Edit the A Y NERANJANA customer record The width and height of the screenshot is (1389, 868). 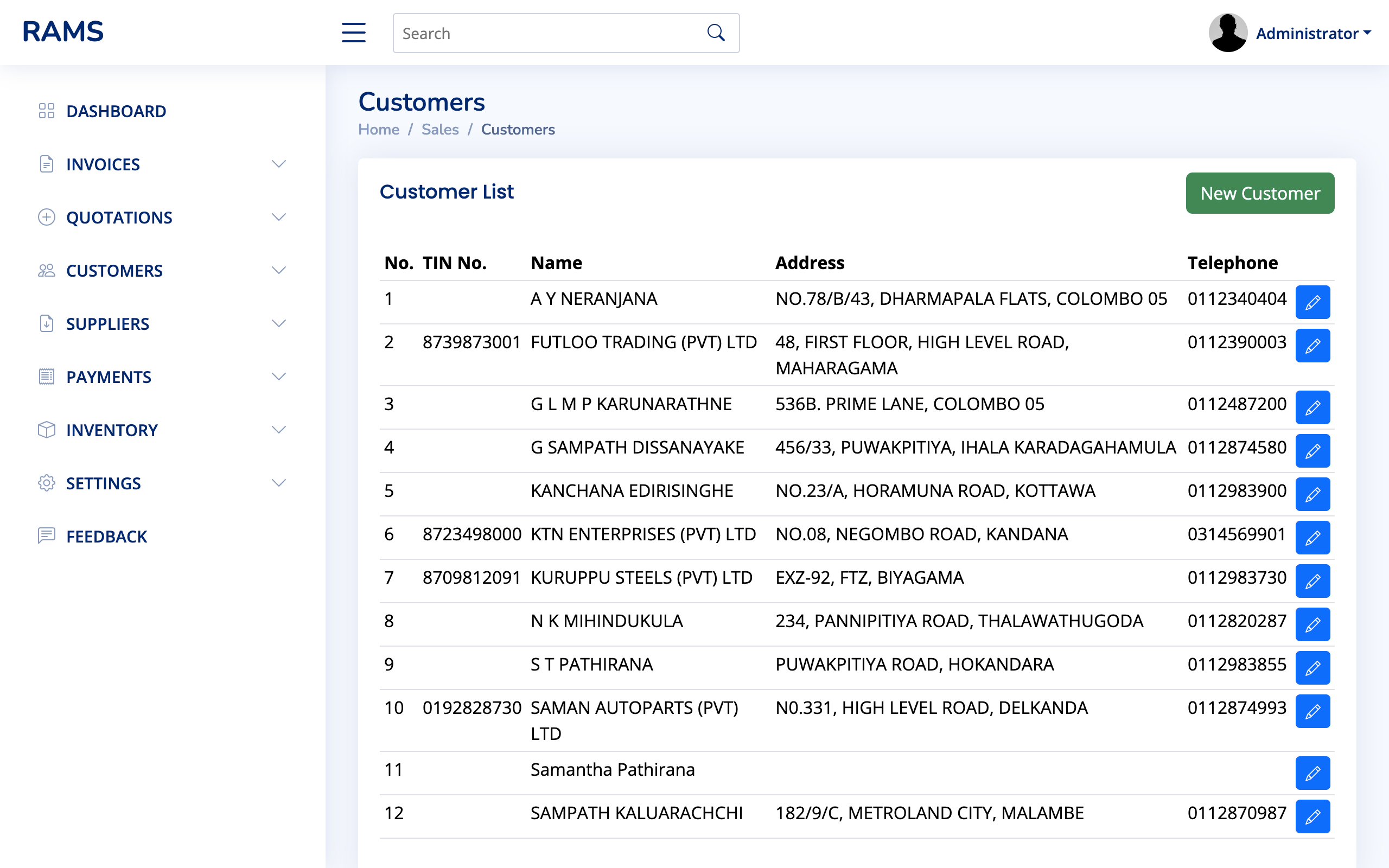coord(1313,302)
